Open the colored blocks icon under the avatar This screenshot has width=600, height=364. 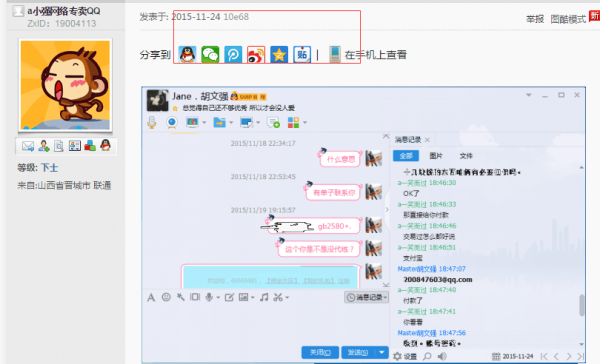[x=90, y=146]
